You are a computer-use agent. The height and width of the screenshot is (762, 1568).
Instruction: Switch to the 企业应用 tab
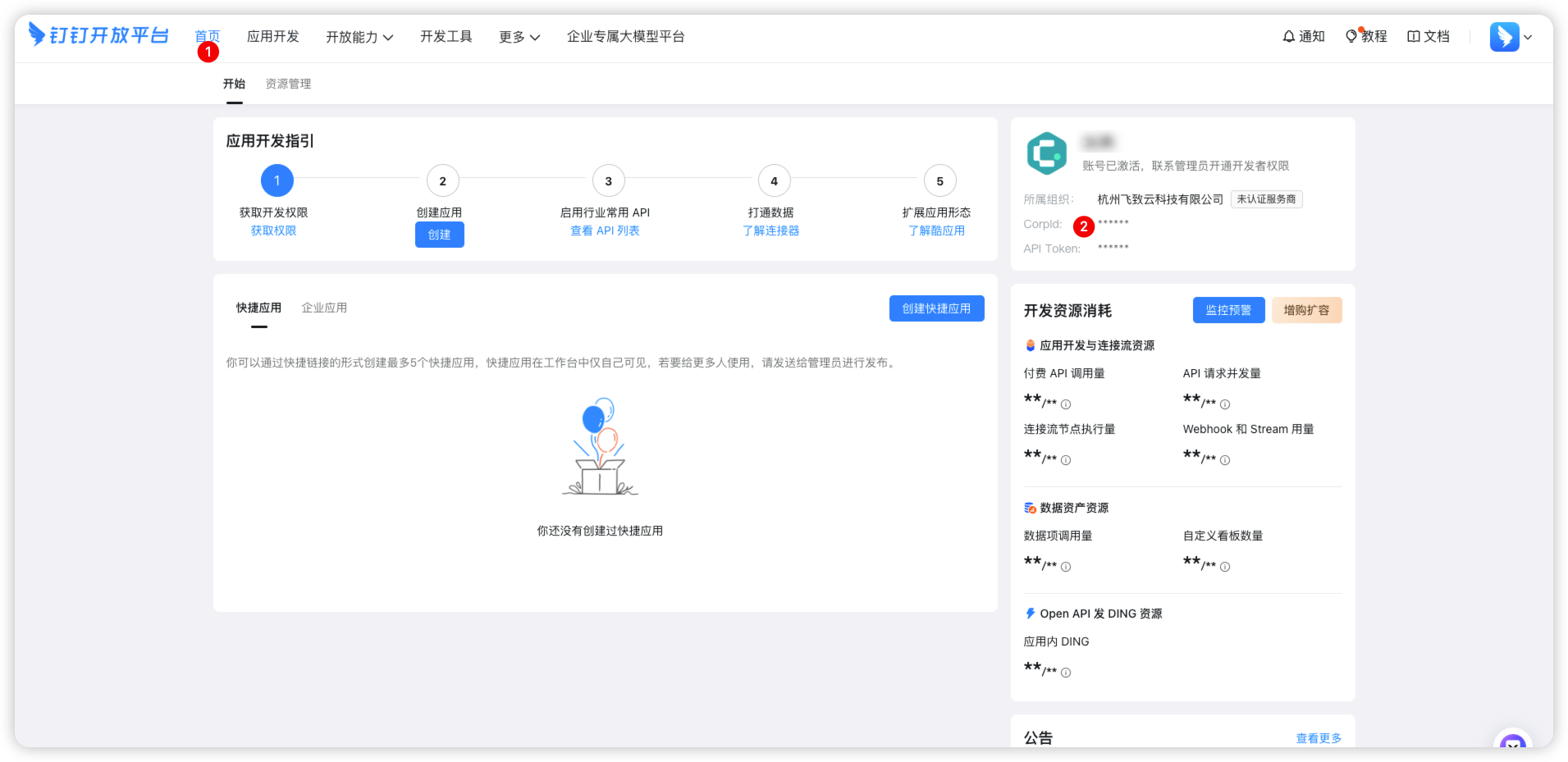click(x=324, y=308)
